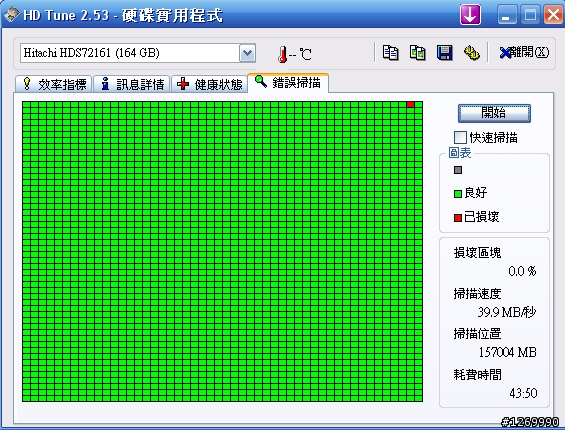Switch to the 訊息詳情 info tab
The height and width of the screenshot is (430, 565).
tap(132, 84)
